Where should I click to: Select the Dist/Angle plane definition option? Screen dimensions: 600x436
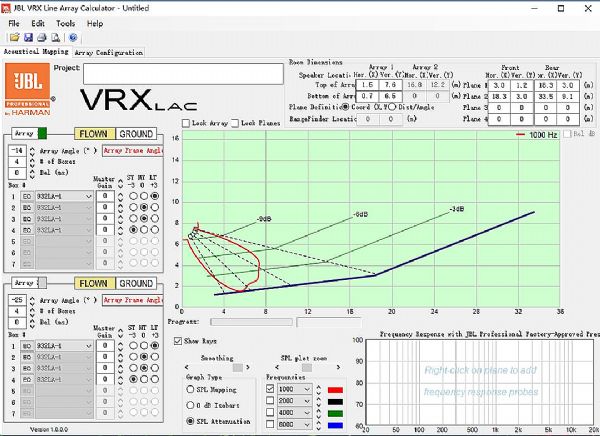pyautogui.click(x=392, y=107)
